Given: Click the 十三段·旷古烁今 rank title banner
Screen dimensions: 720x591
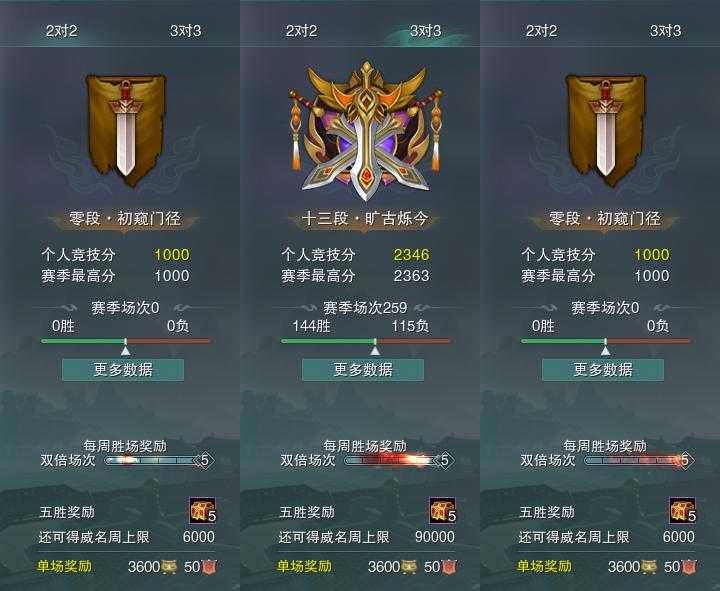Looking at the screenshot, I should [365, 219].
